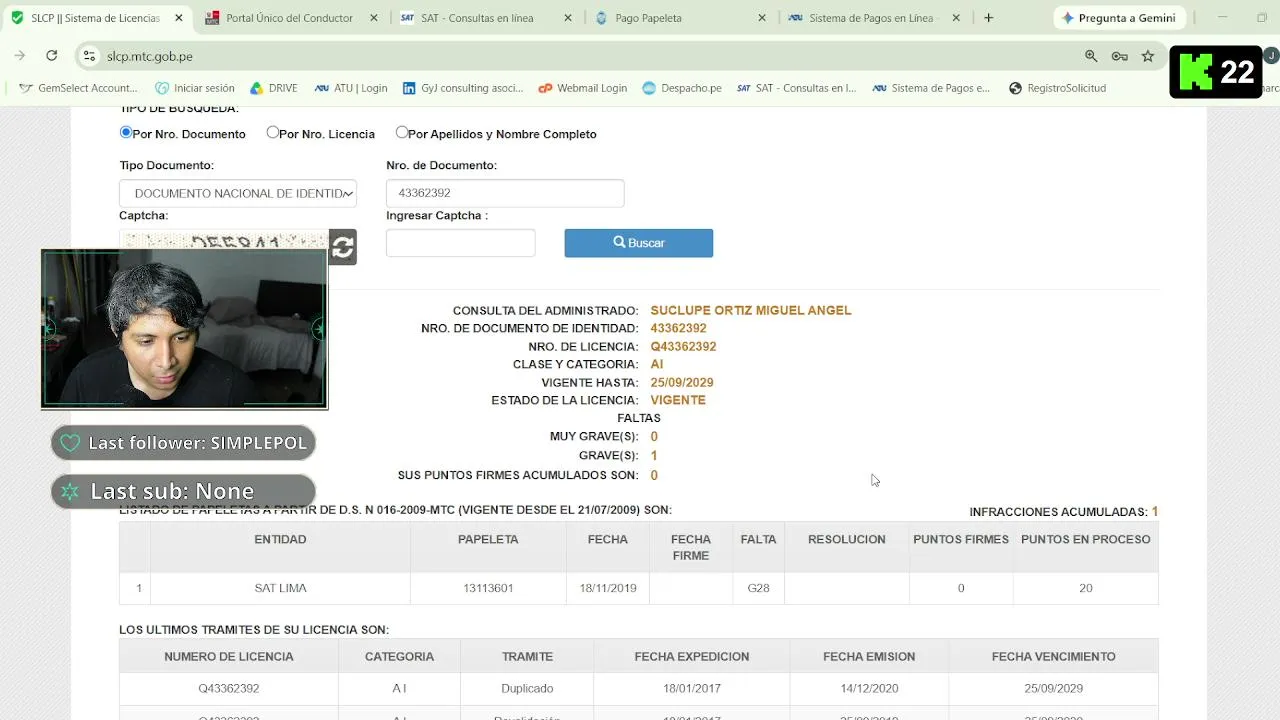Bookmark this page with star icon
Image resolution: width=1280 pixels, height=720 pixels.
(x=1148, y=56)
